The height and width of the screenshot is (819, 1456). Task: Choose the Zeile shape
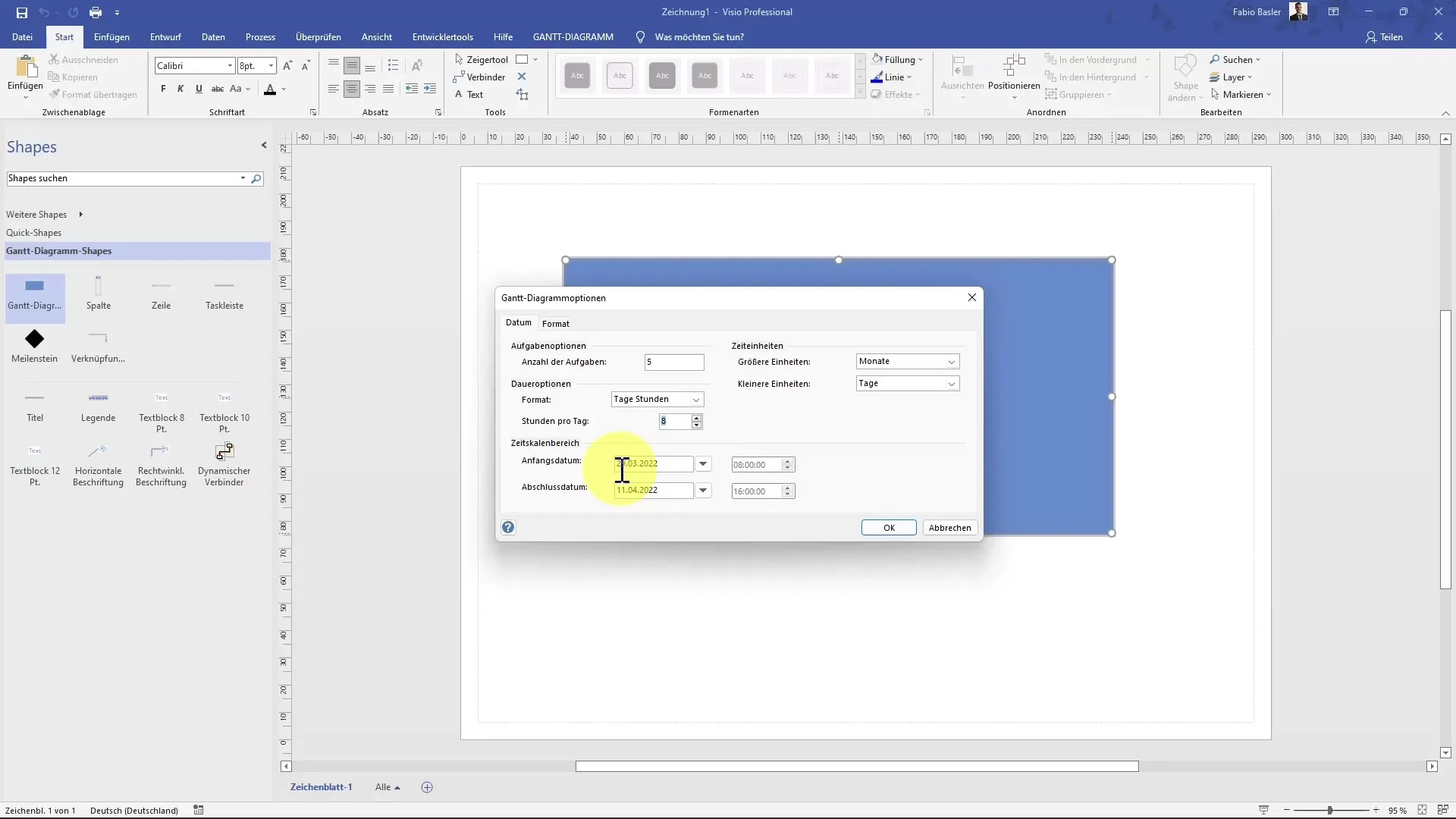click(161, 293)
